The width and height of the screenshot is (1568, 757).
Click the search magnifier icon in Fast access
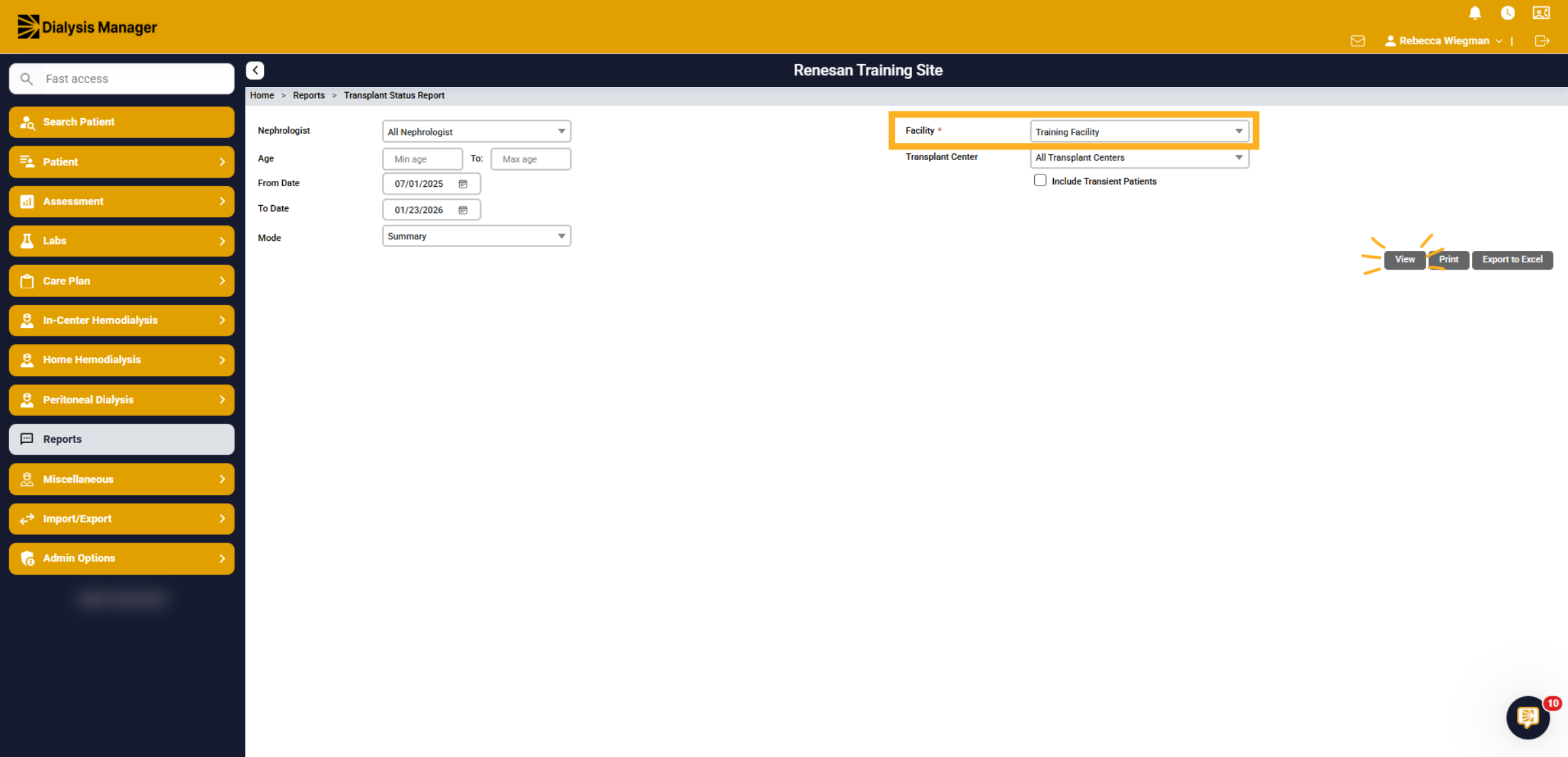26,79
